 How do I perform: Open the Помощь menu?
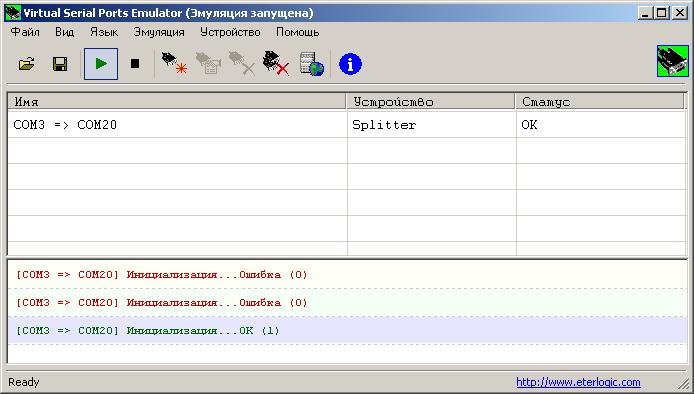[297, 32]
